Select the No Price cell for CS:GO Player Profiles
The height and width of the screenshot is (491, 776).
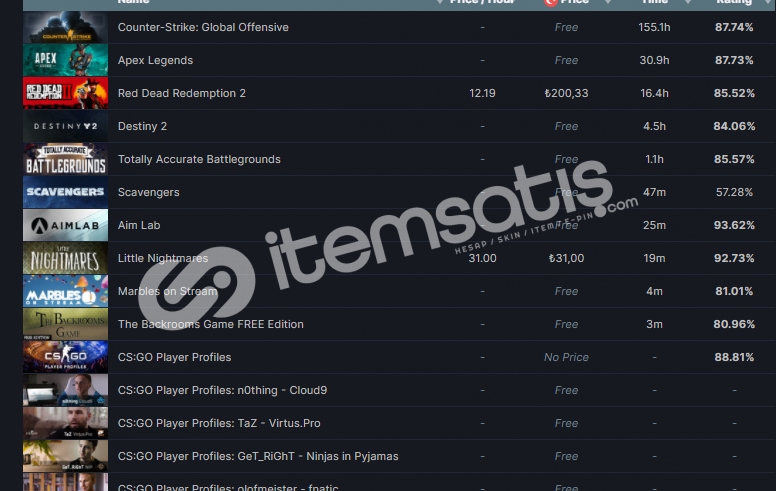point(566,357)
